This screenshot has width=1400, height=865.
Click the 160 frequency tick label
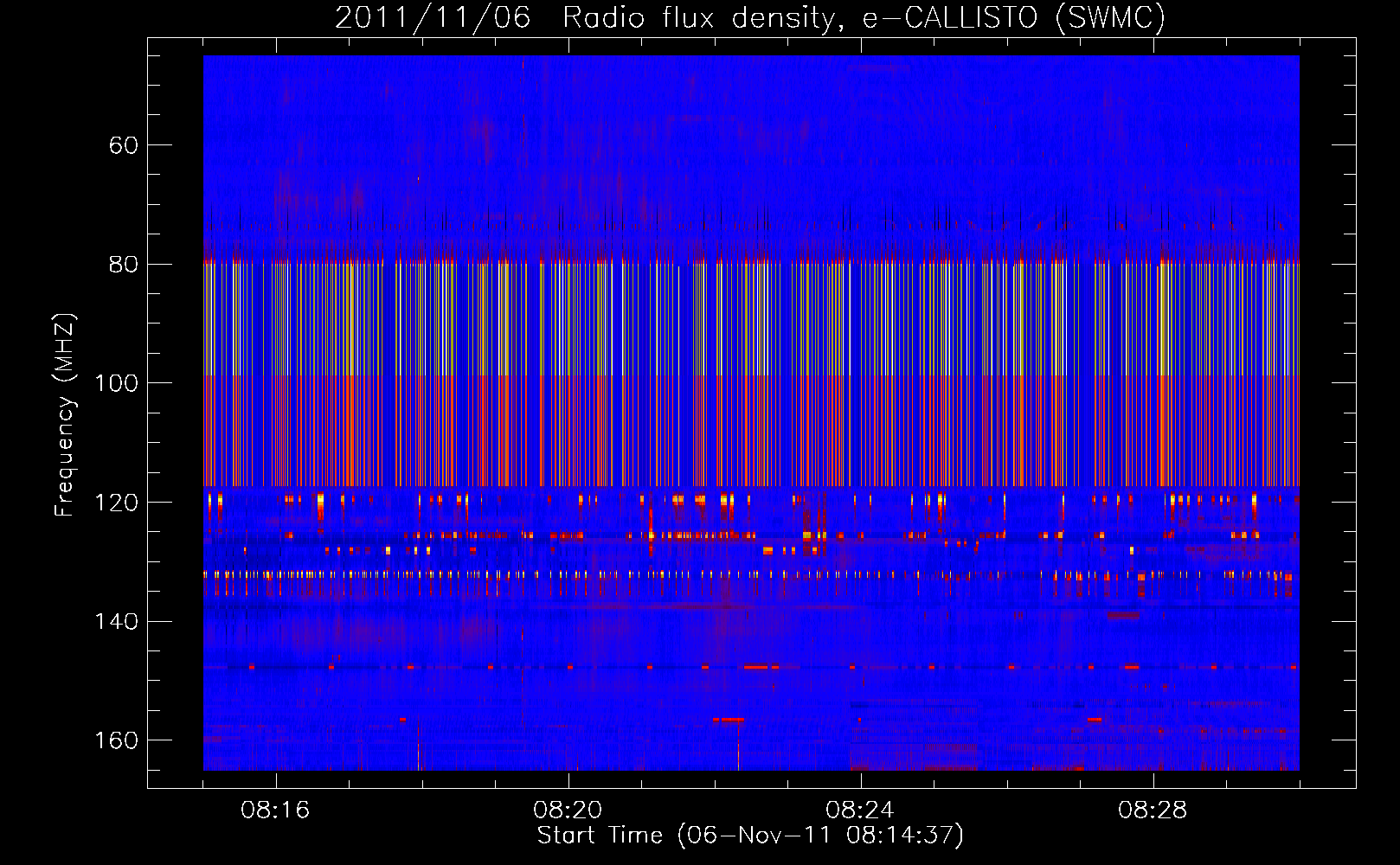click(116, 741)
